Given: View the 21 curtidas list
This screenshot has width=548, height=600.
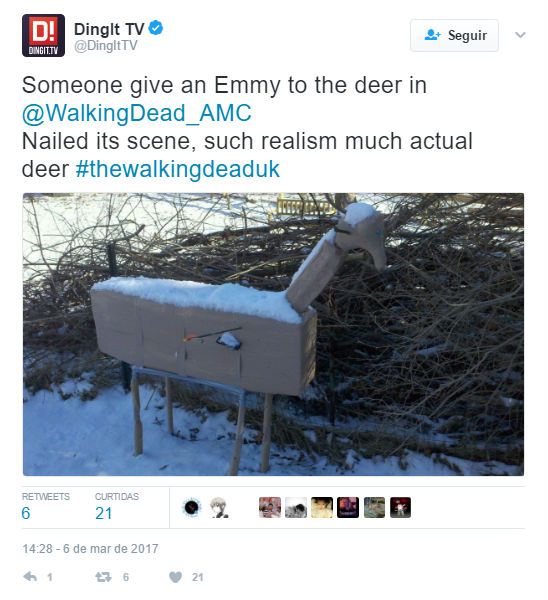Looking at the screenshot, I should click(117, 507).
